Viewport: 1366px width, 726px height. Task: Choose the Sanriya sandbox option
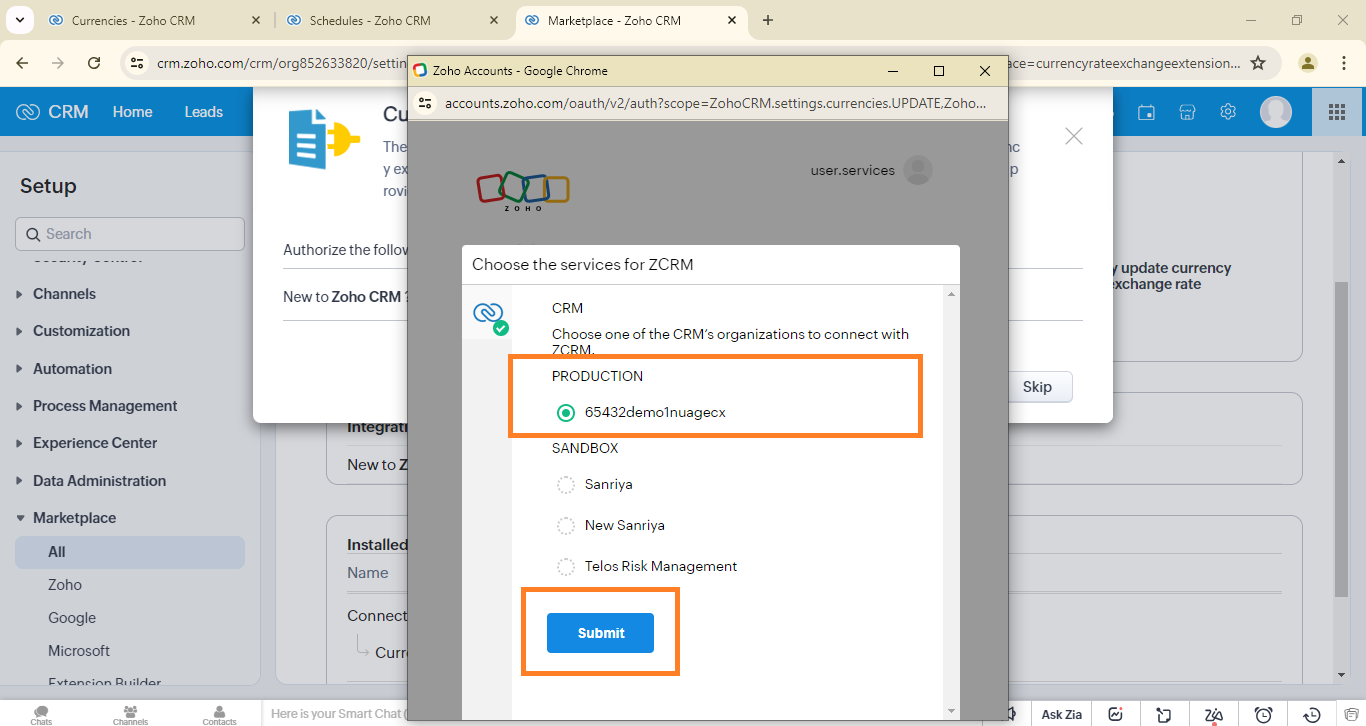(x=566, y=485)
